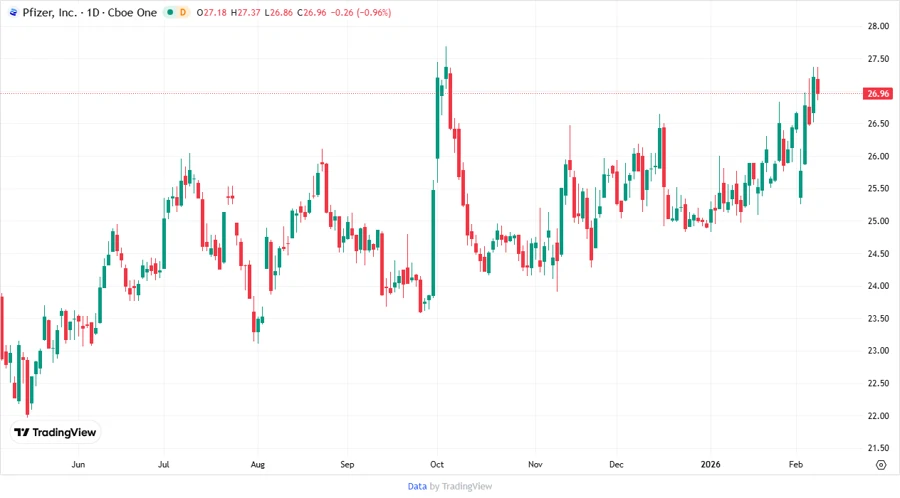Click the Nov label on the time axis
Viewport: 900px width, 498px height.
click(x=535, y=464)
